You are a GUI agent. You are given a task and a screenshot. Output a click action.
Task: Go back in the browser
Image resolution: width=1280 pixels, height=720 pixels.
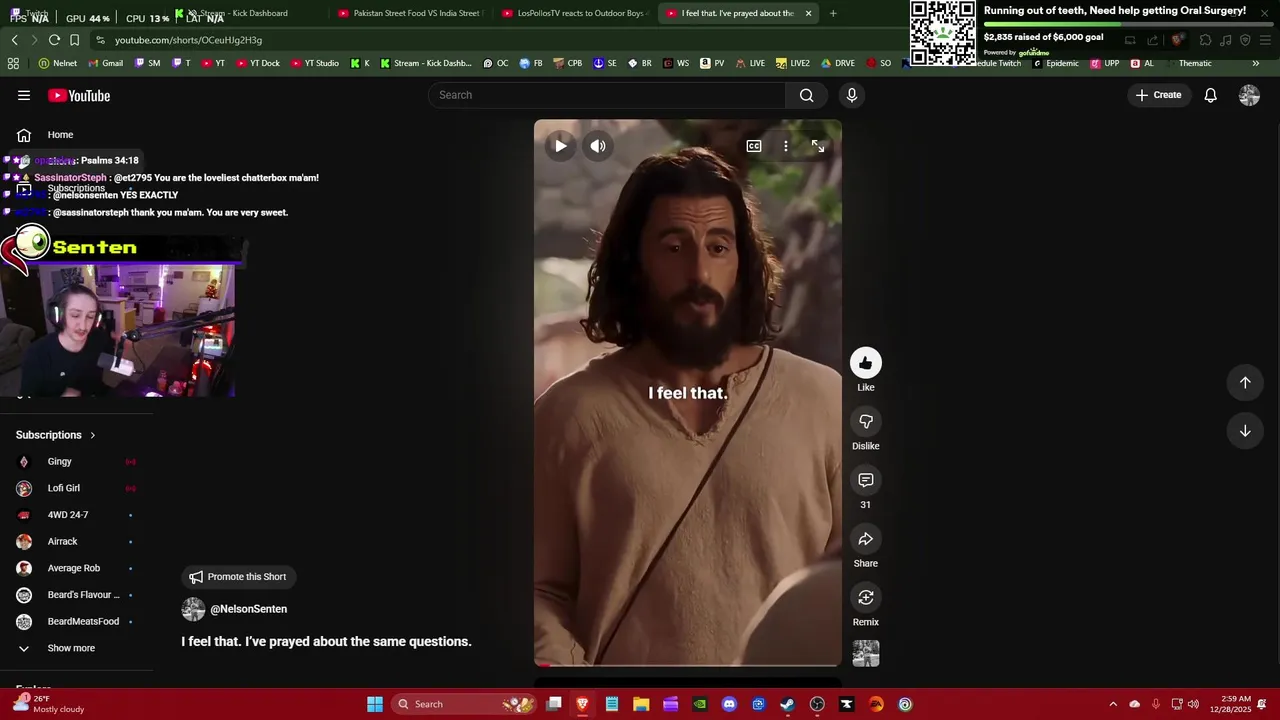tap(14, 40)
